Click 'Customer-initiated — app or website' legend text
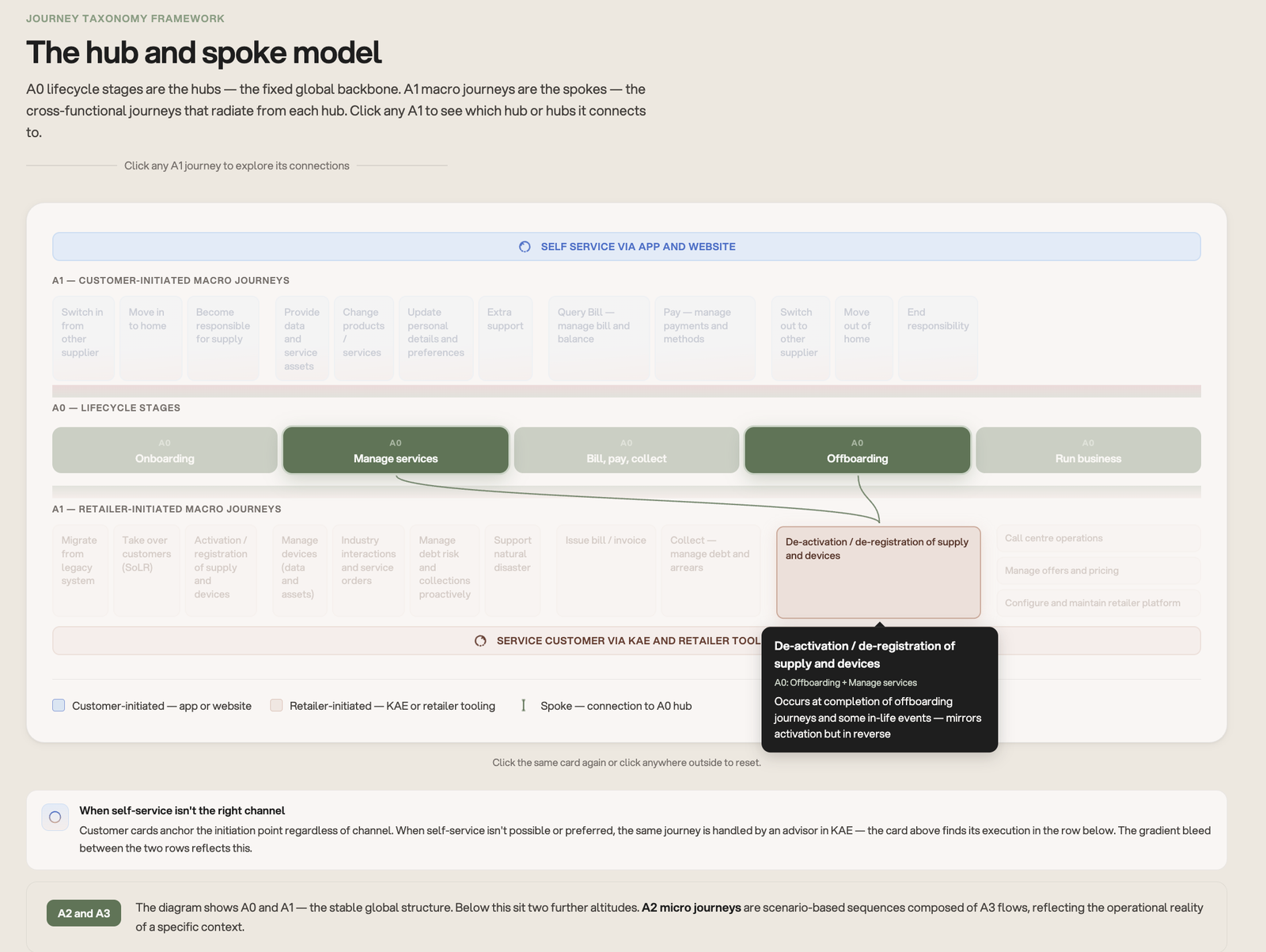Screen dimensions: 1266x952 161,706
